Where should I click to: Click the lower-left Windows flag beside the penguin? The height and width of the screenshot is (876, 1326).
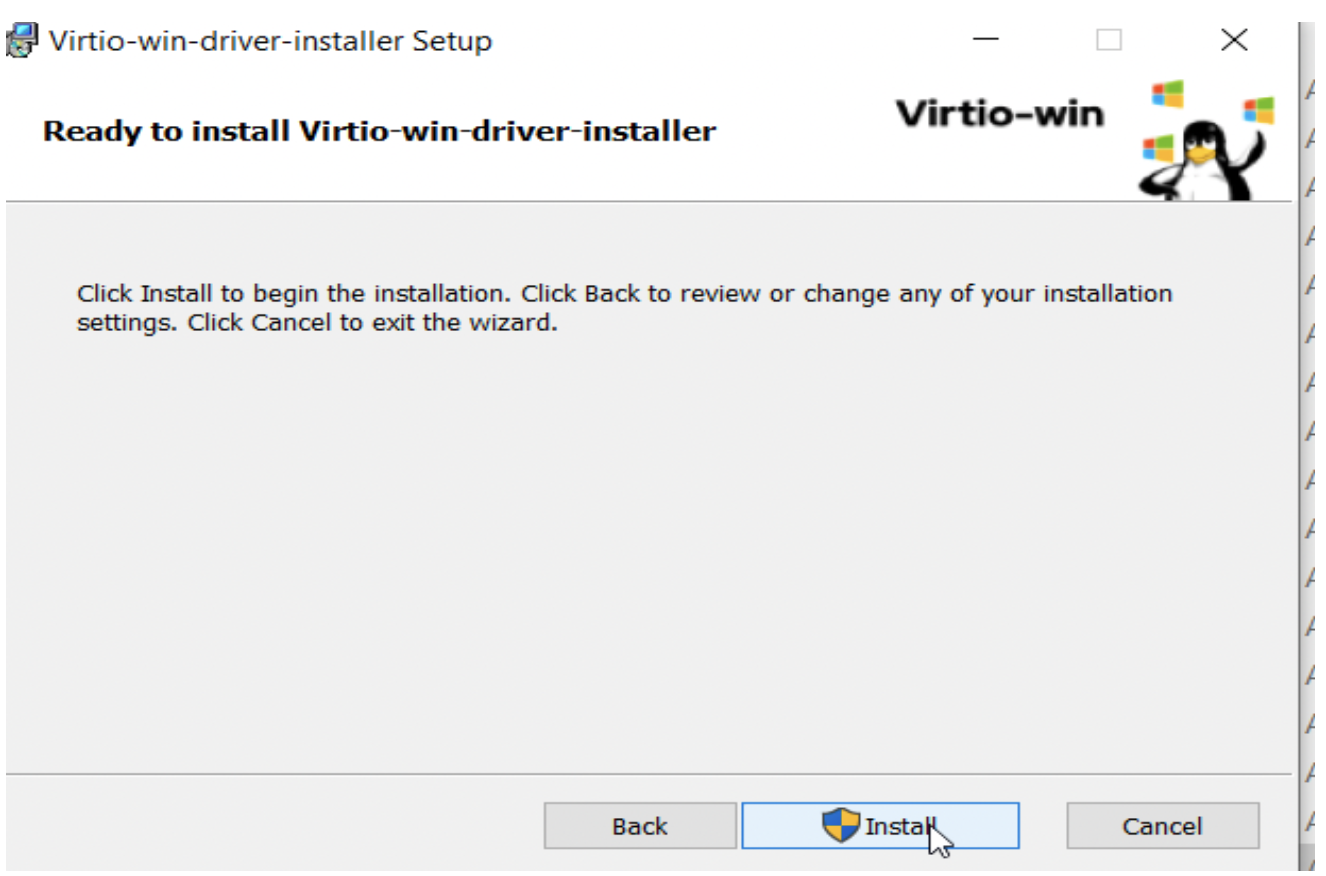click(x=1158, y=148)
